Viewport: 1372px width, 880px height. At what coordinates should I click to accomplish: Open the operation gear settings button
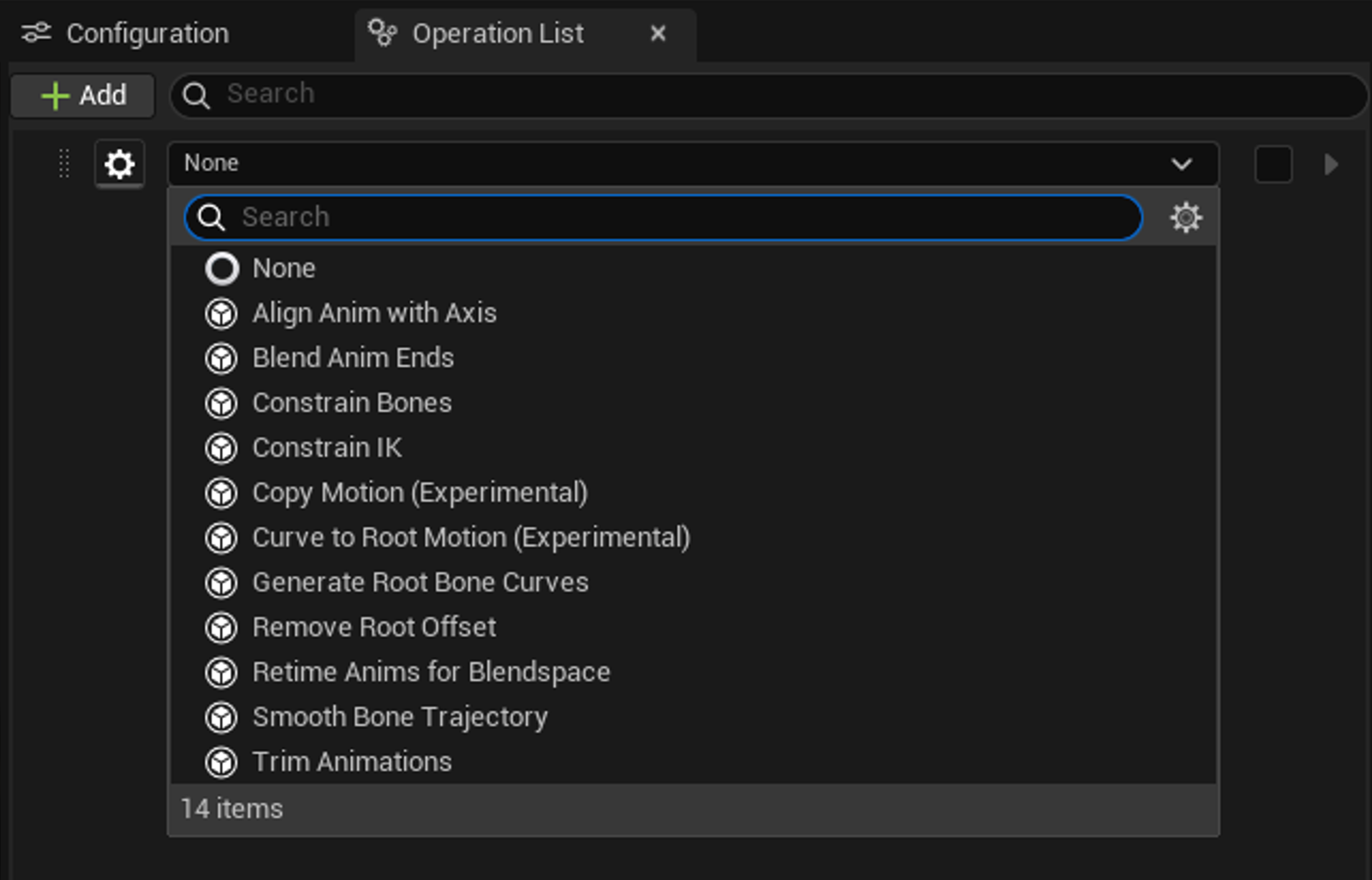(x=119, y=164)
